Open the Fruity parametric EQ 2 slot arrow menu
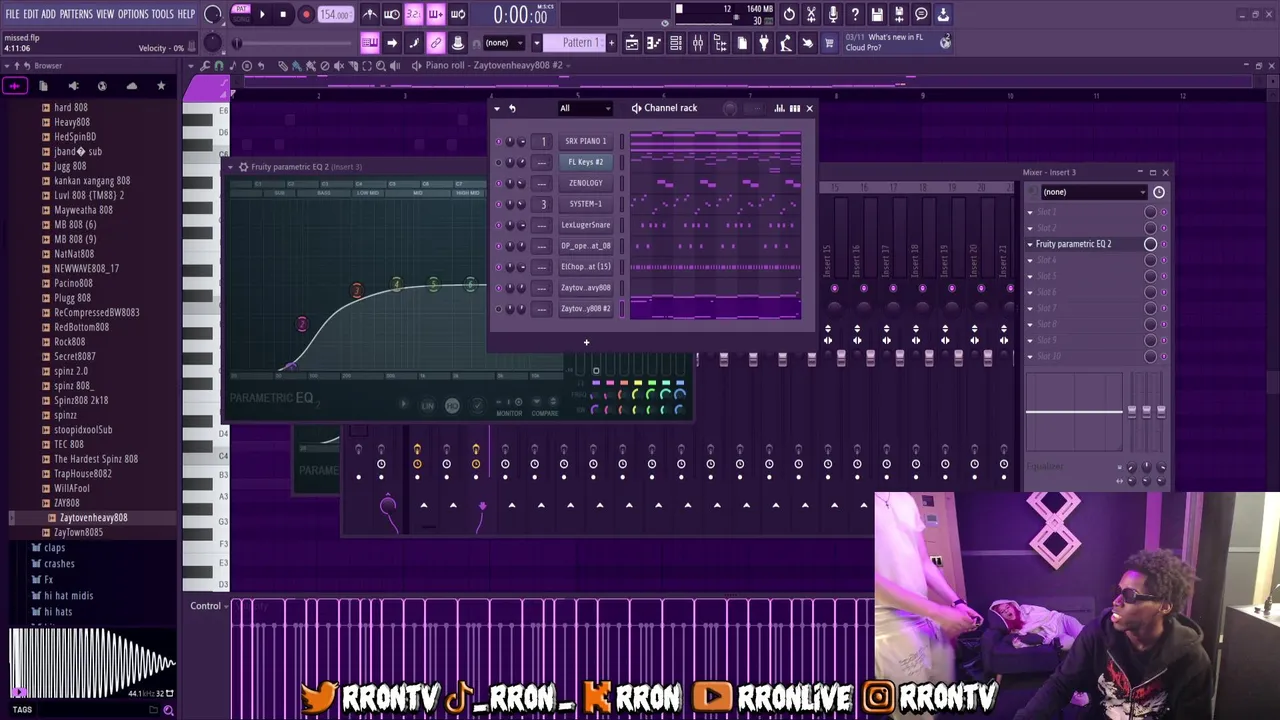Image resolution: width=1280 pixels, height=720 pixels. 1030,244
